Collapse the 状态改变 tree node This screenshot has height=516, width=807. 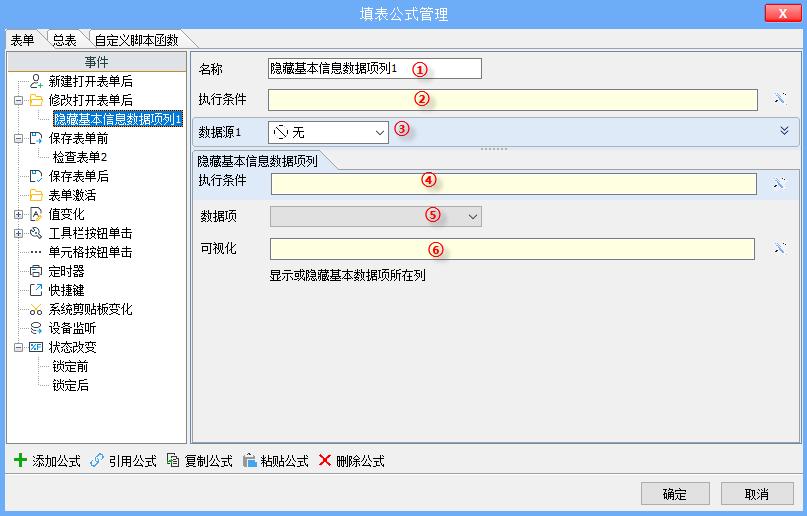click(19, 348)
